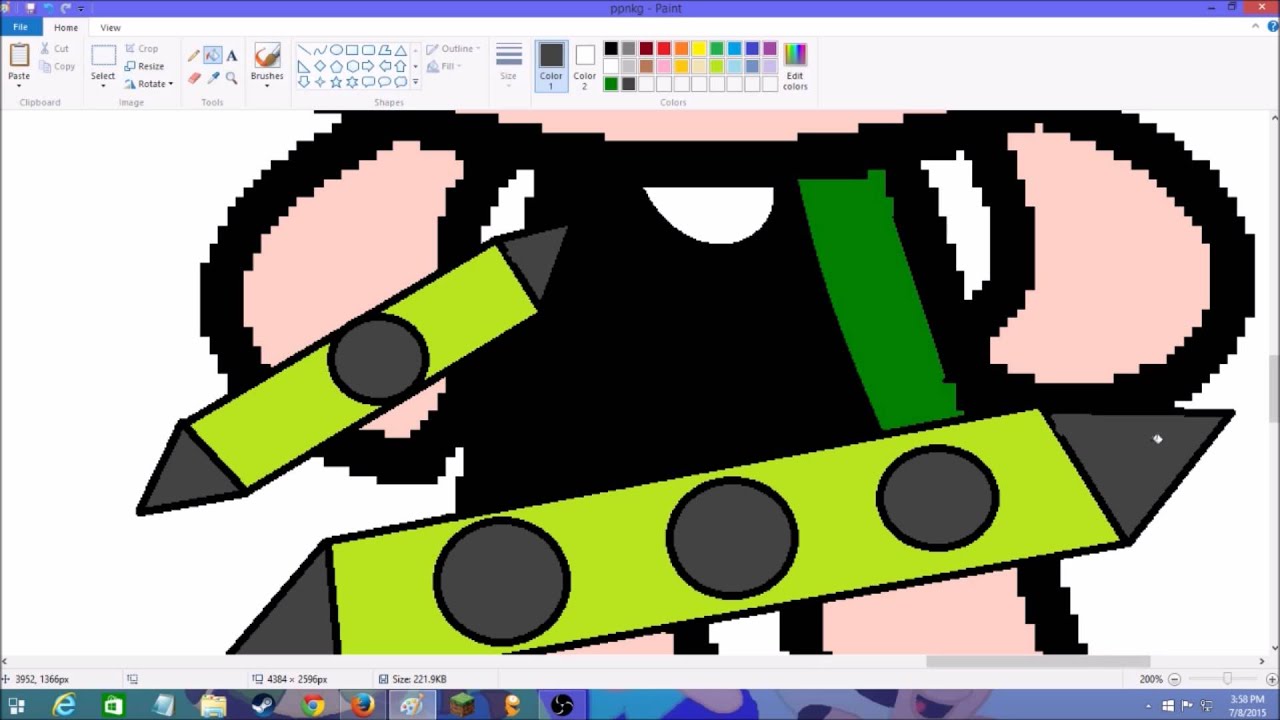
Task: Collapse the ribbon with the chevron
Action: [x=1257, y=27]
